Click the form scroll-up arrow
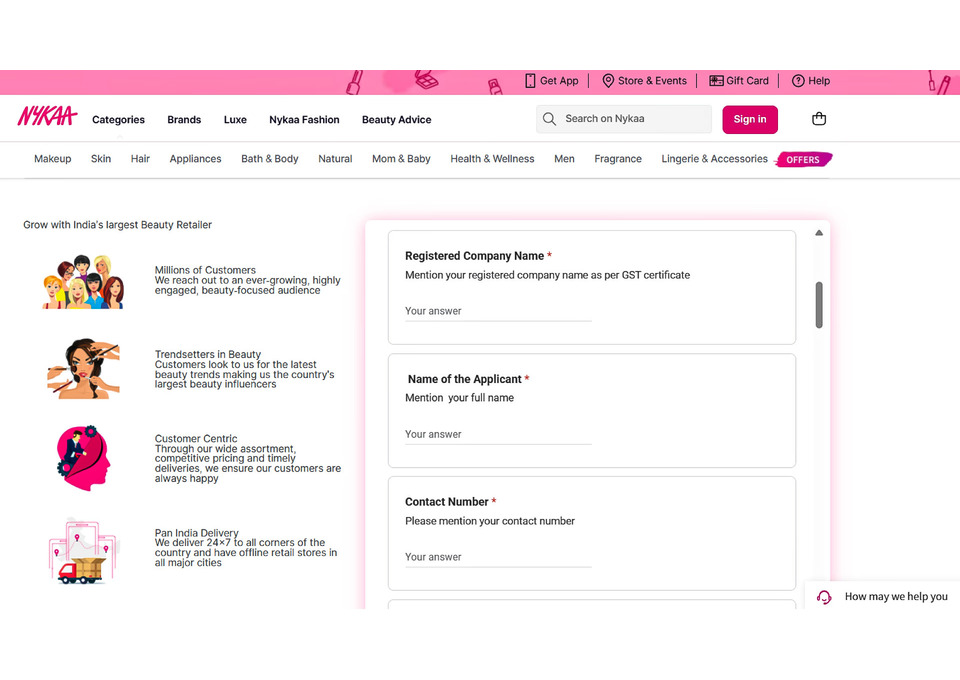 point(819,233)
